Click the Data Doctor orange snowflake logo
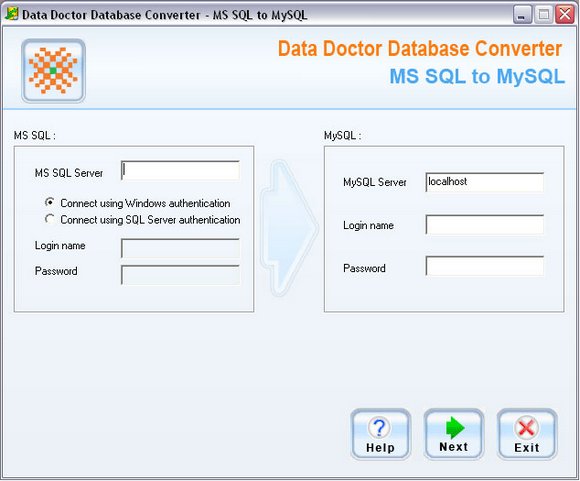This screenshot has height=481, width=580. click(53, 71)
